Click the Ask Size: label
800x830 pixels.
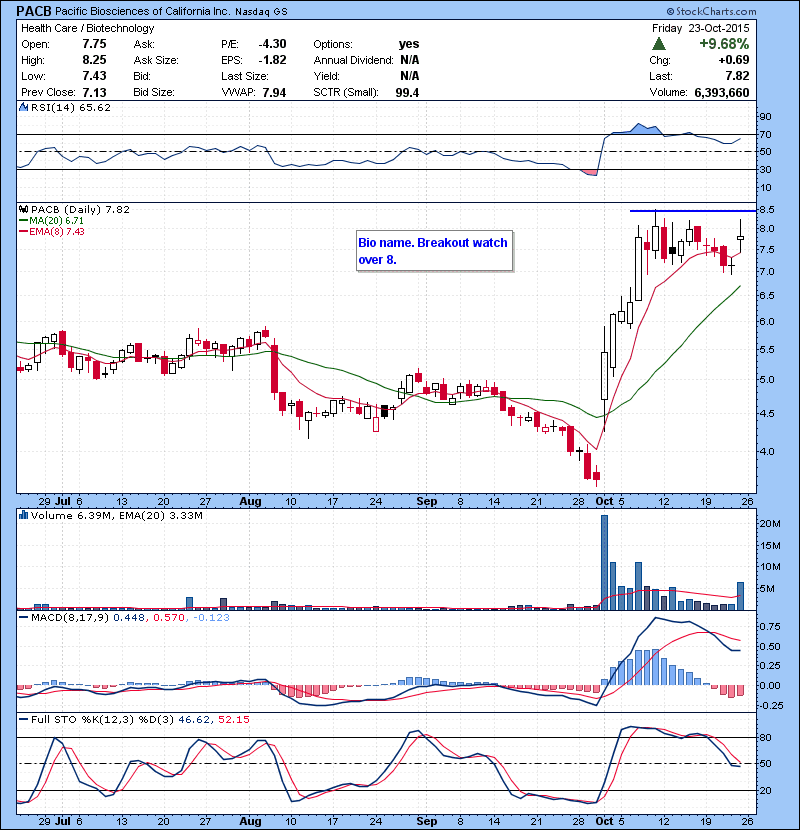156,60
